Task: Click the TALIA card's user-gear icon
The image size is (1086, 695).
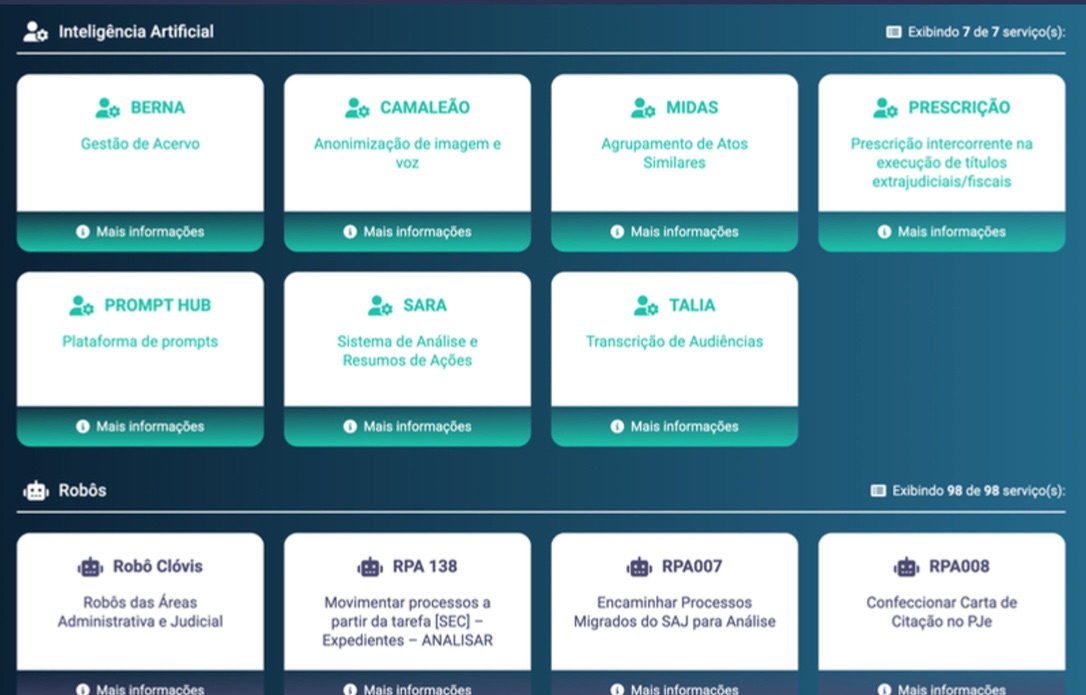Action: [646, 306]
